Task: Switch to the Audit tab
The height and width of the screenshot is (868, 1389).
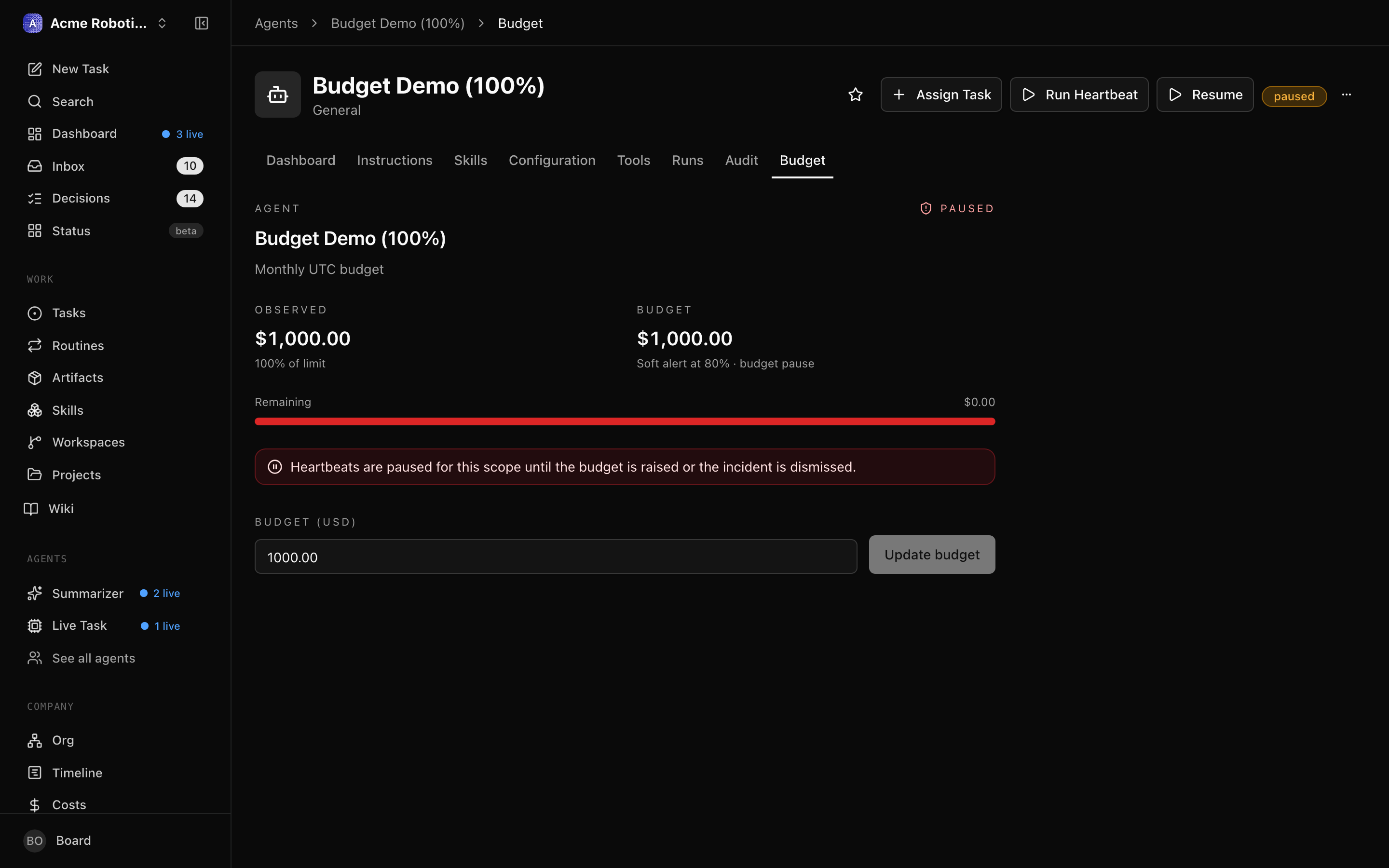Action: 742,160
